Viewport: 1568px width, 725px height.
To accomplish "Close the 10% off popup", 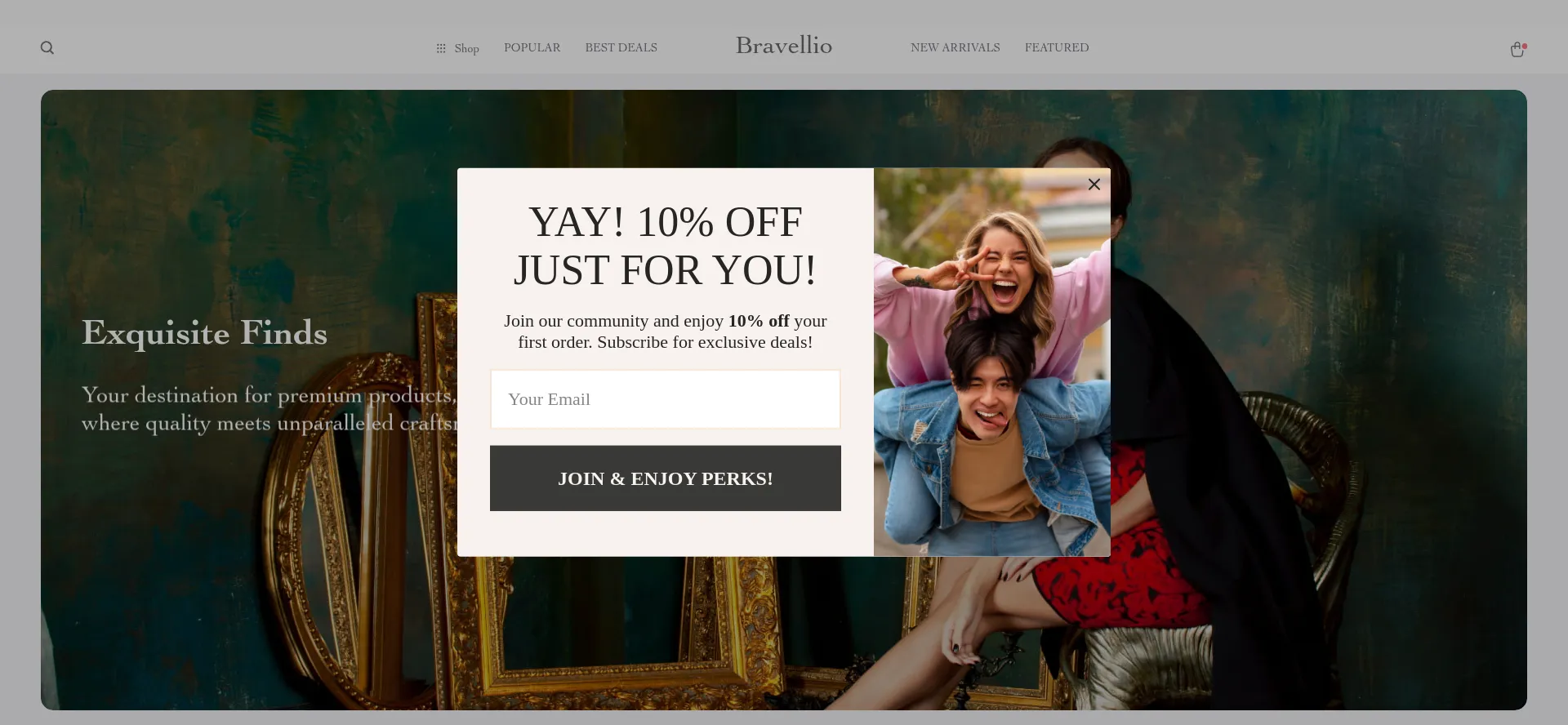I will point(1094,185).
